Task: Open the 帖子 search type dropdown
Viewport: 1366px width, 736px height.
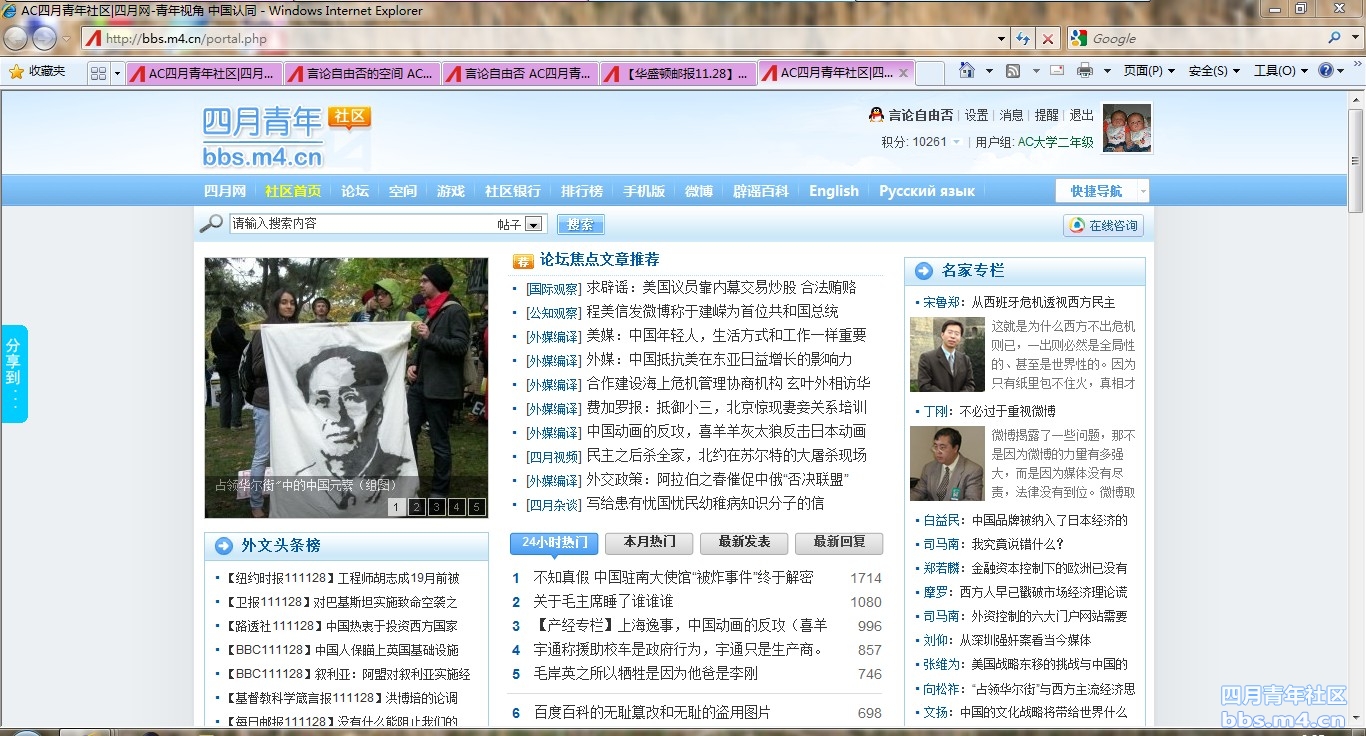Action: coord(534,225)
